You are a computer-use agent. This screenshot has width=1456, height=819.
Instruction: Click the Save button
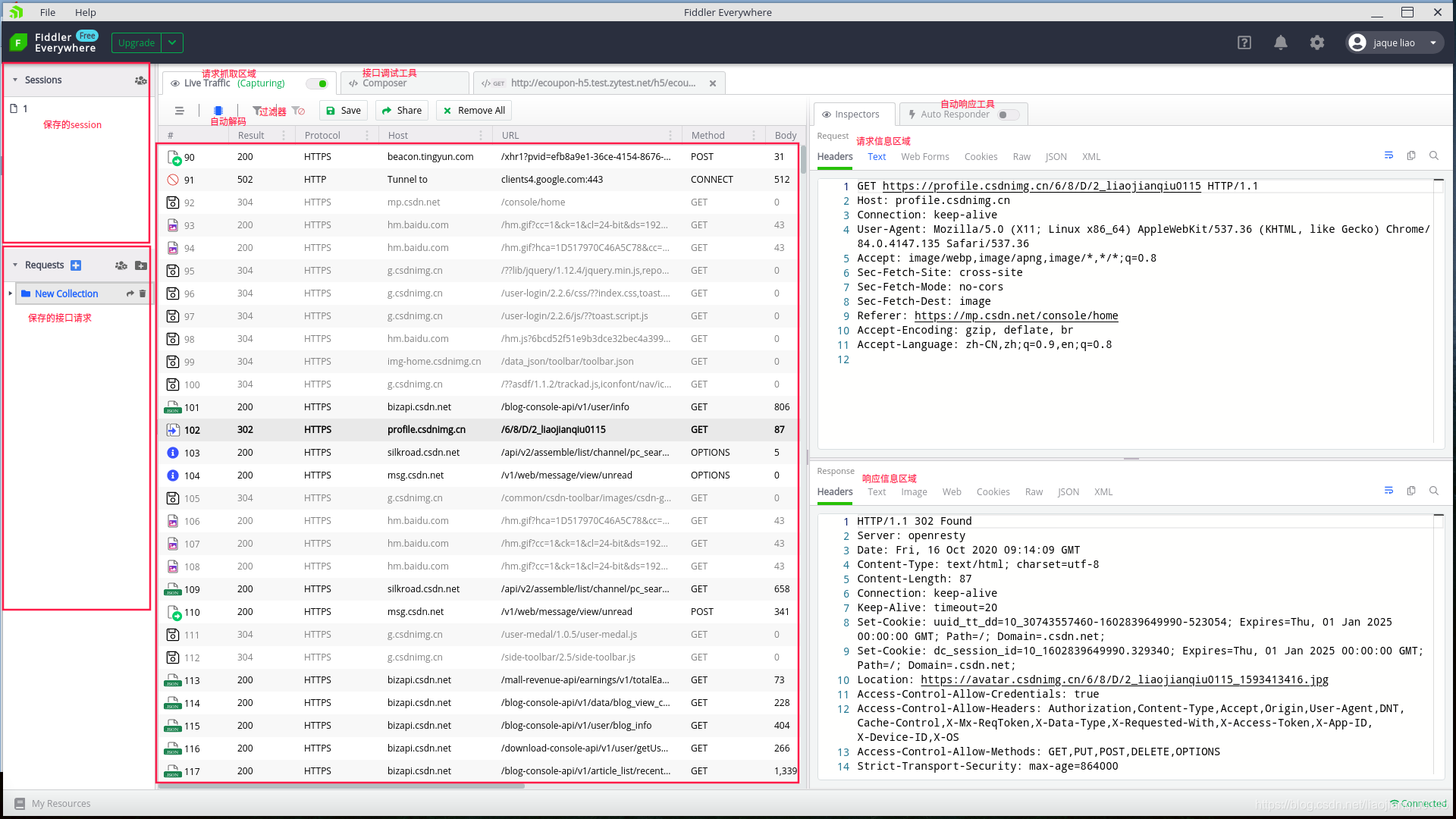pos(343,111)
